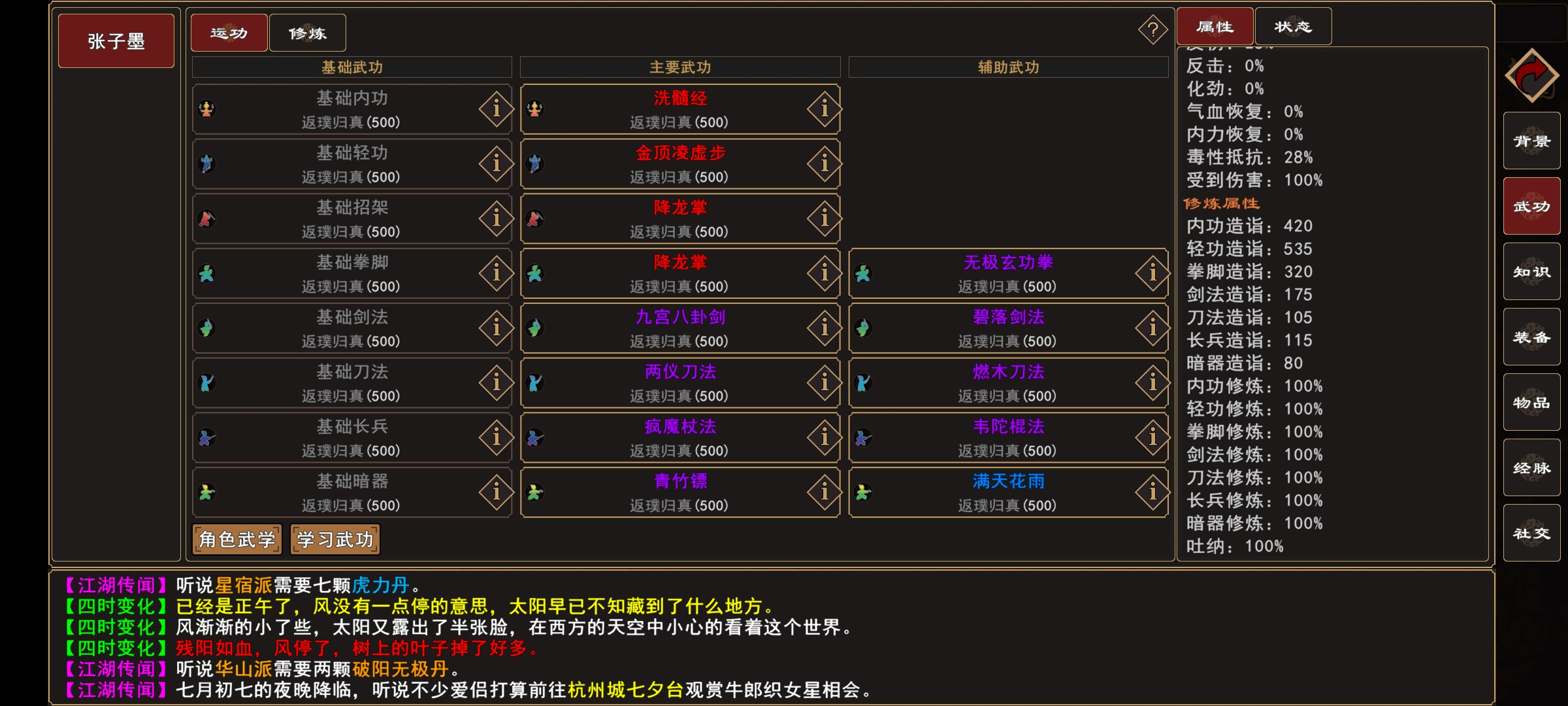Open the 经脉 side menu
1568x706 pixels.
[1531, 468]
